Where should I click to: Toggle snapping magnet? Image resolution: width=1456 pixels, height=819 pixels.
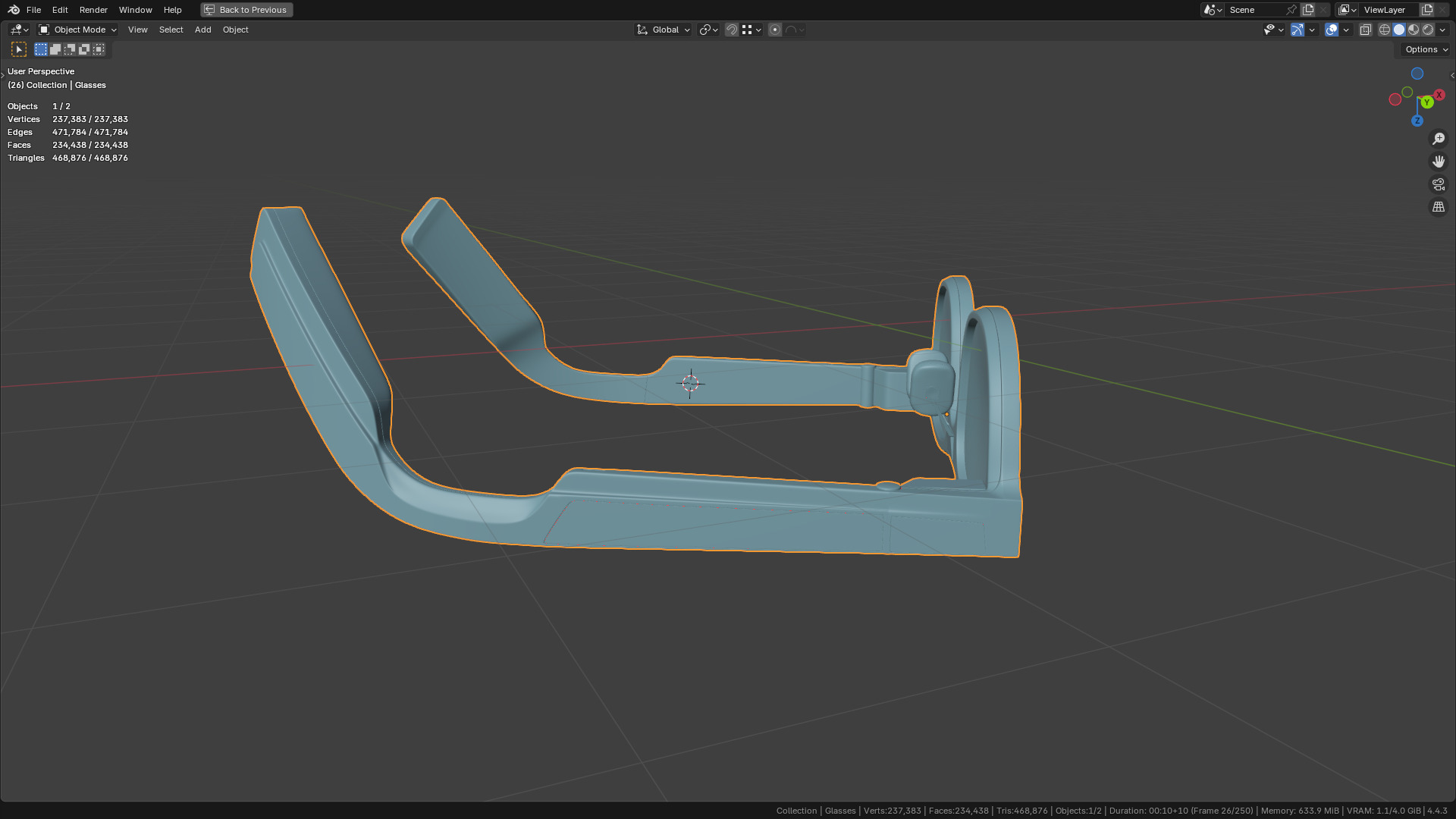732,30
